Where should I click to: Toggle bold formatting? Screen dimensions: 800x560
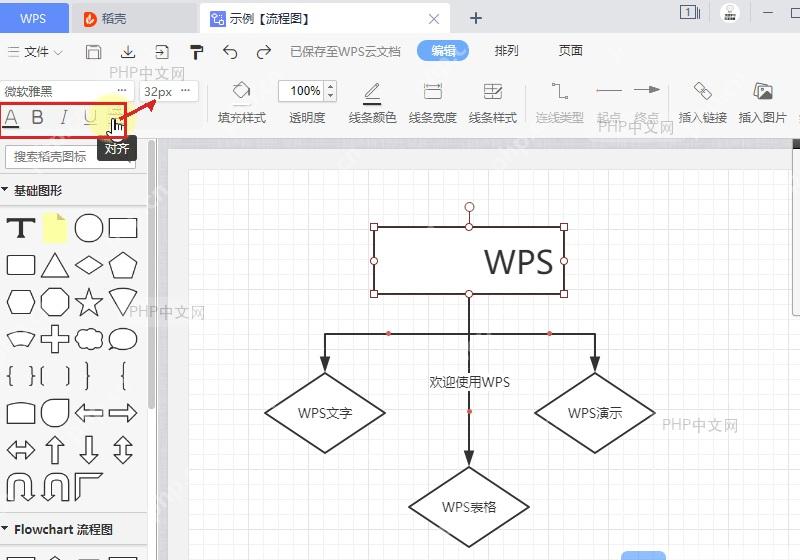coord(37,117)
